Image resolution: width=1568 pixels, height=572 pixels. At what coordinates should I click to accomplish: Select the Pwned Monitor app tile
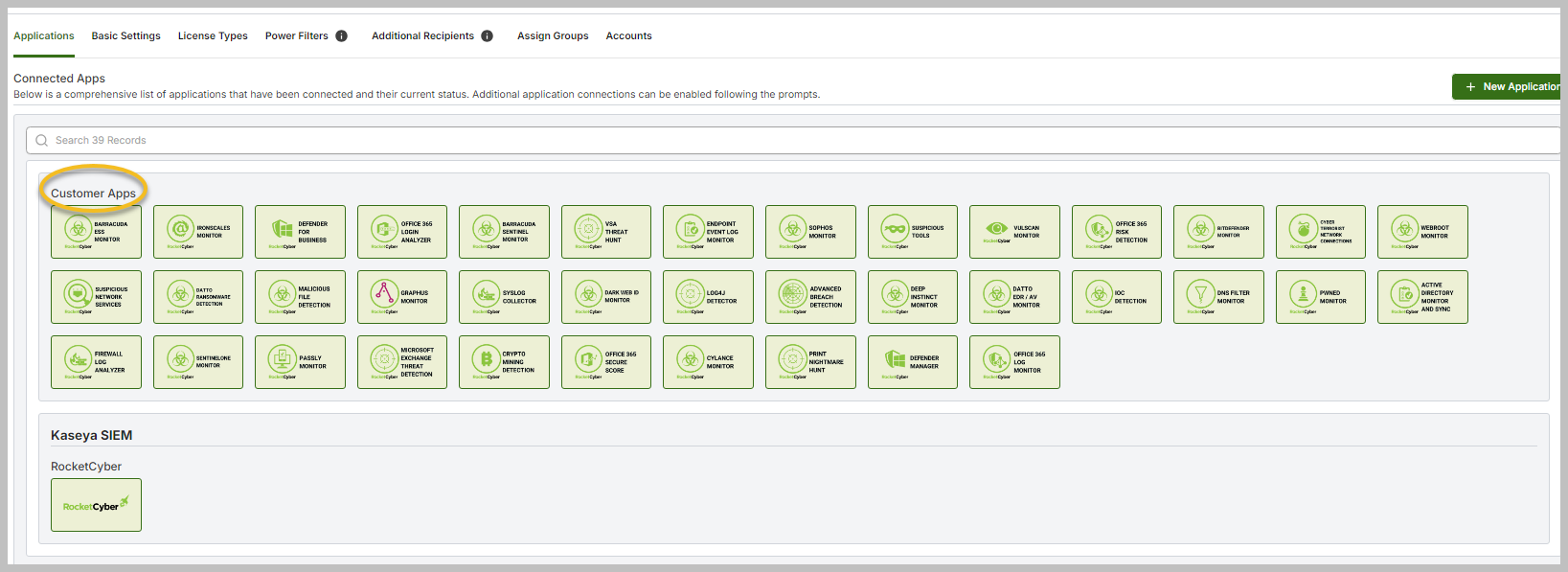1321,297
